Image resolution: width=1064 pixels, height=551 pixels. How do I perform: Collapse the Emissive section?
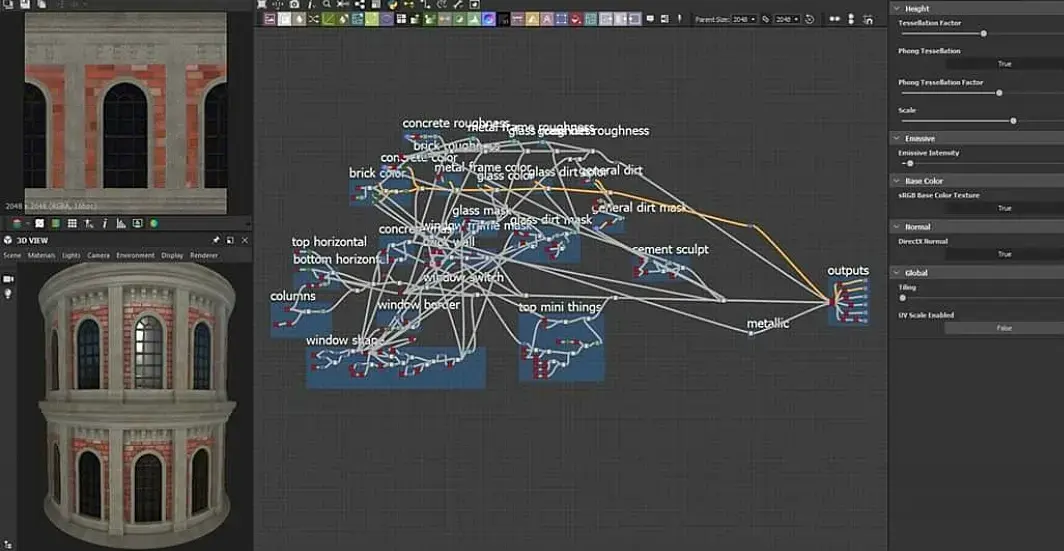897,138
